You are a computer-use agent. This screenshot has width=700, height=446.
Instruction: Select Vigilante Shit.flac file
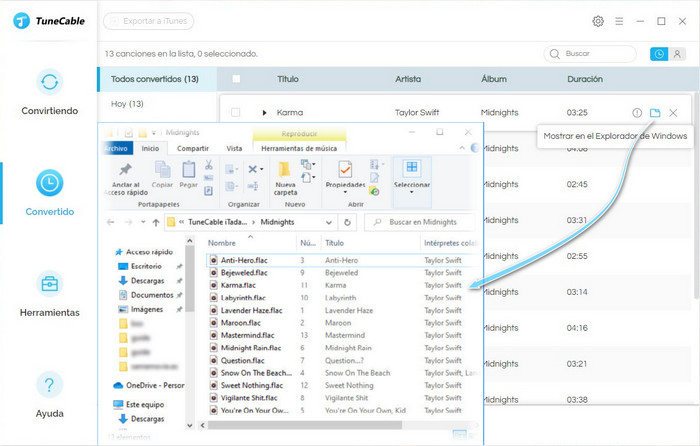point(249,398)
